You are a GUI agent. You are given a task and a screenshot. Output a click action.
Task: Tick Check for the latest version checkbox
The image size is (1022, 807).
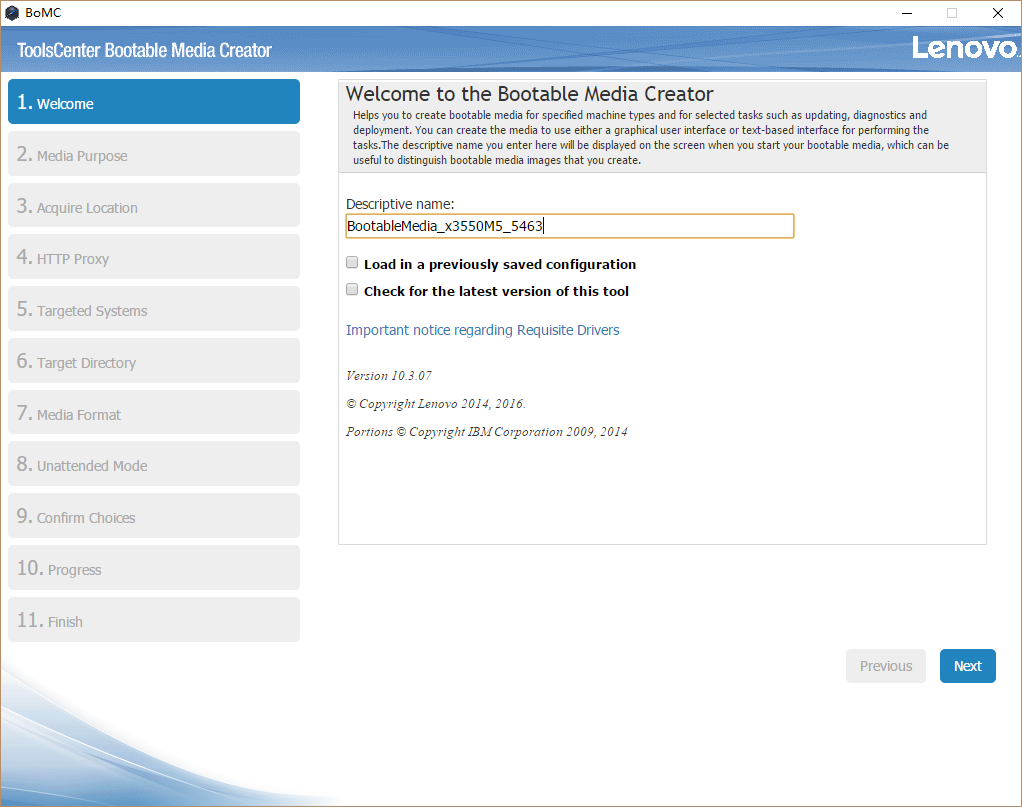(352, 289)
